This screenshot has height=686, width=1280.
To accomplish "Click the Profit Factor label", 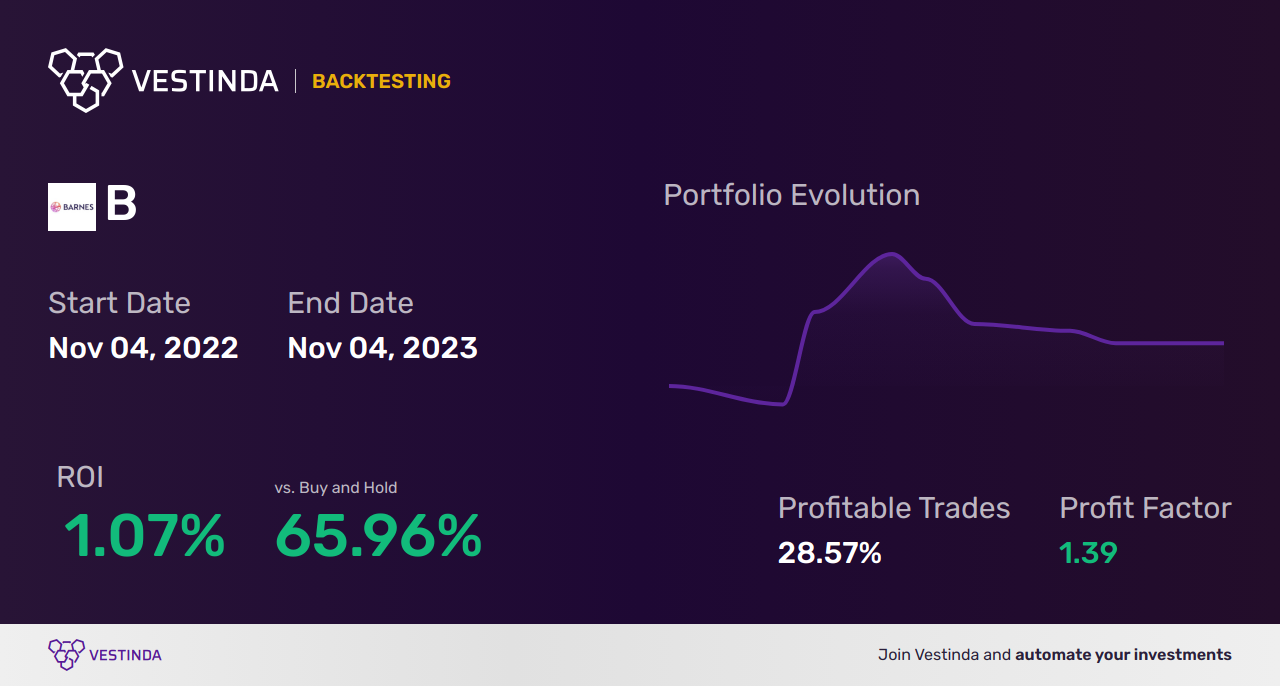I will coord(1145,508).
